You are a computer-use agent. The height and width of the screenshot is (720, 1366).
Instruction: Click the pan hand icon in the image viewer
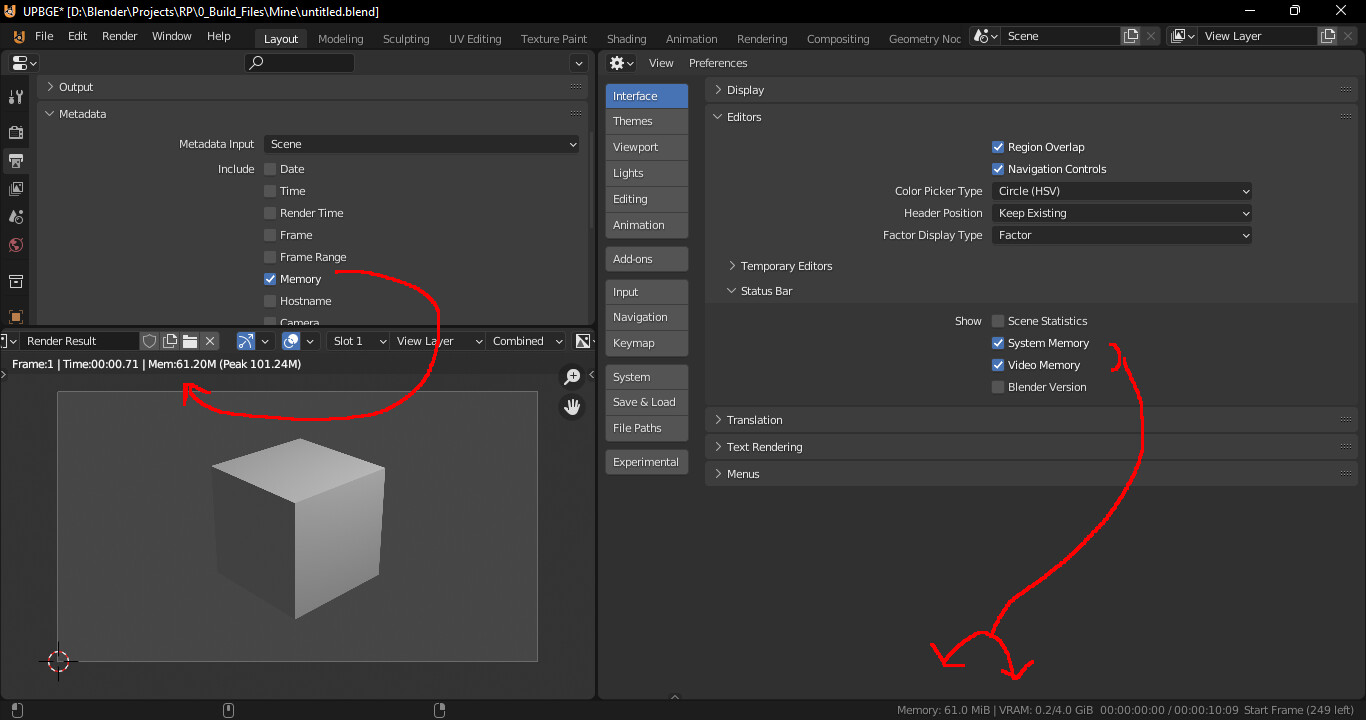572,407
